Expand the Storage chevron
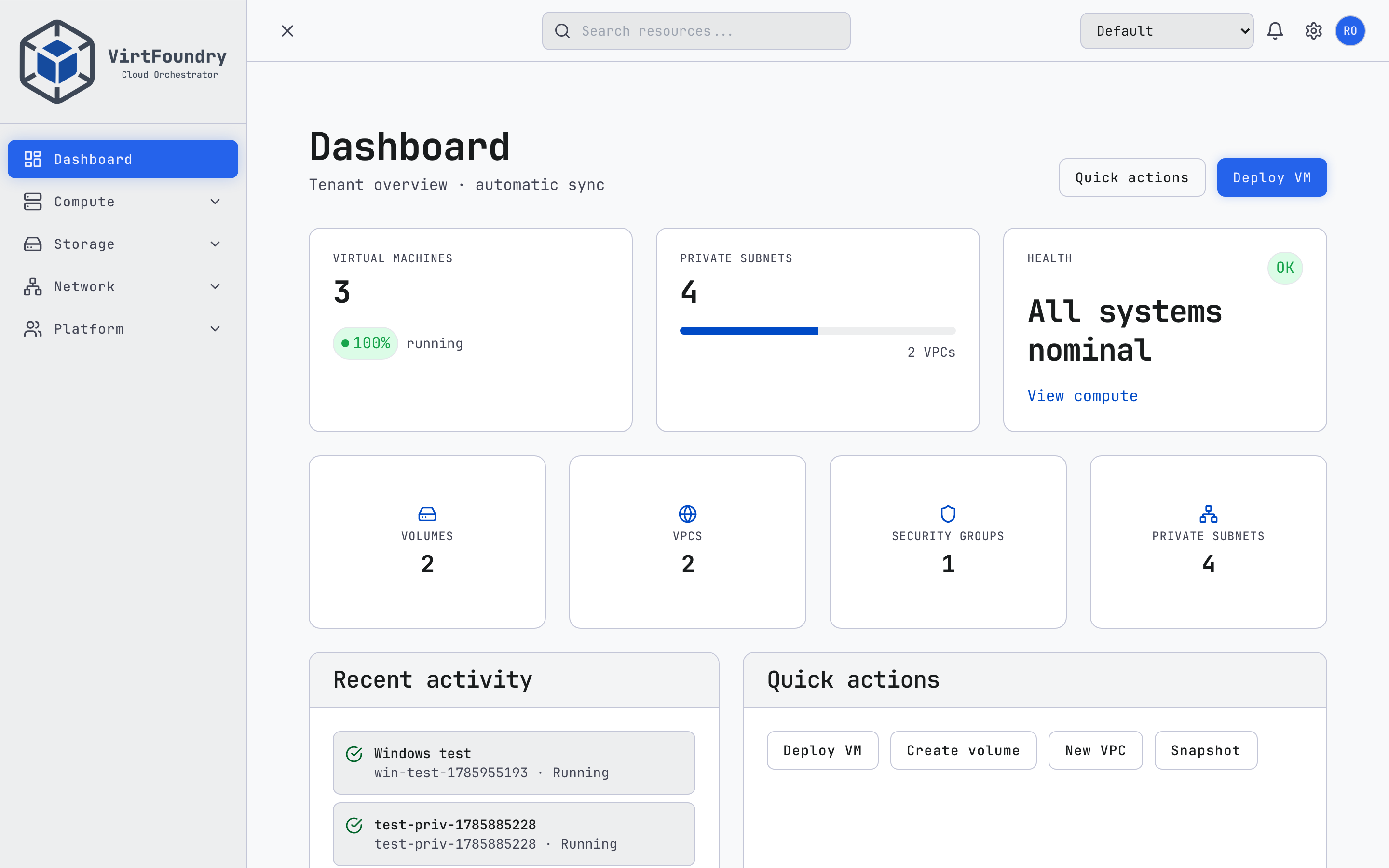The image size is (1389, 868). coord(215,244)
